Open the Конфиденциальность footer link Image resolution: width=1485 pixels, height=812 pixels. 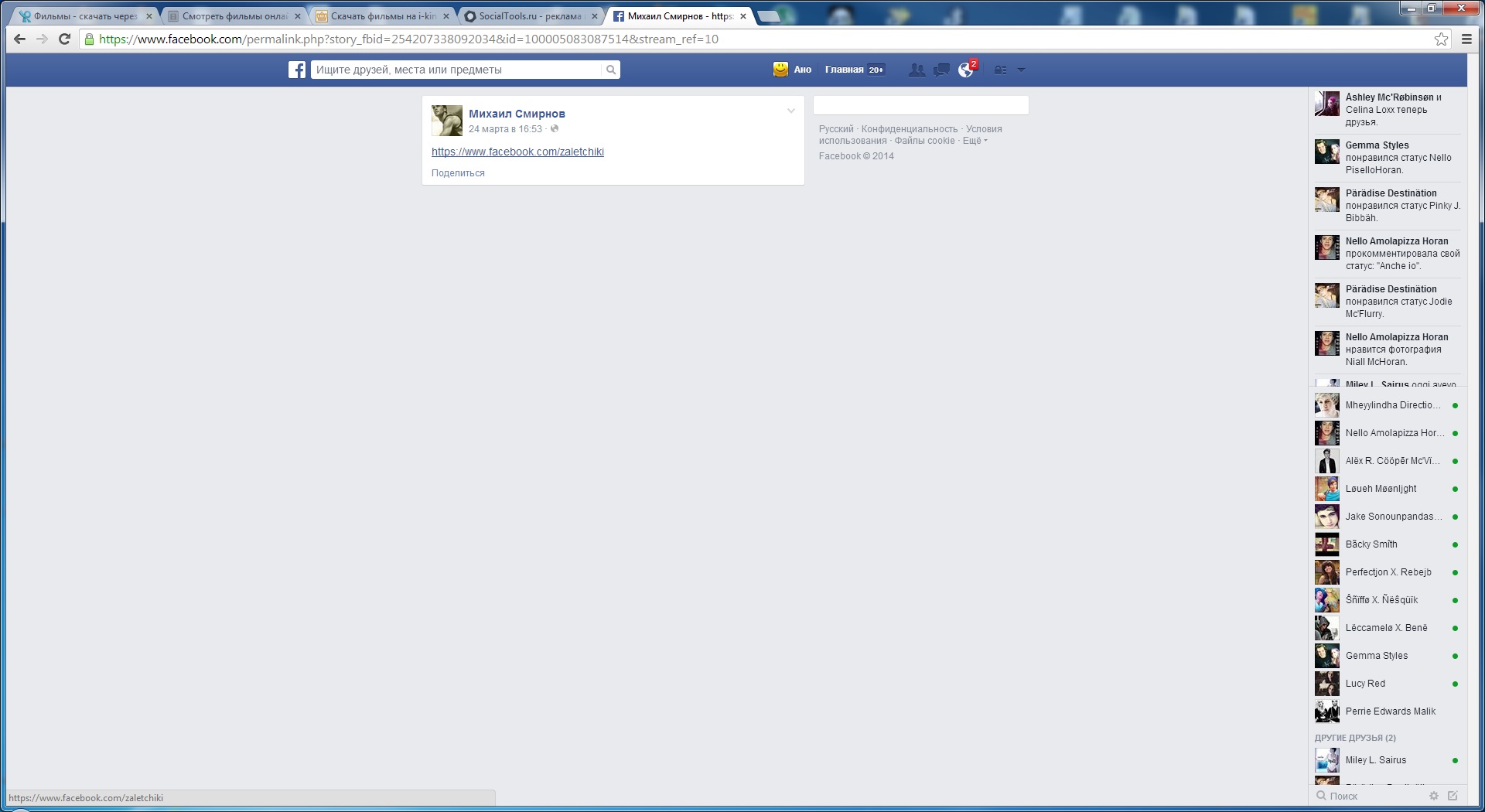[x=910, y=129]
